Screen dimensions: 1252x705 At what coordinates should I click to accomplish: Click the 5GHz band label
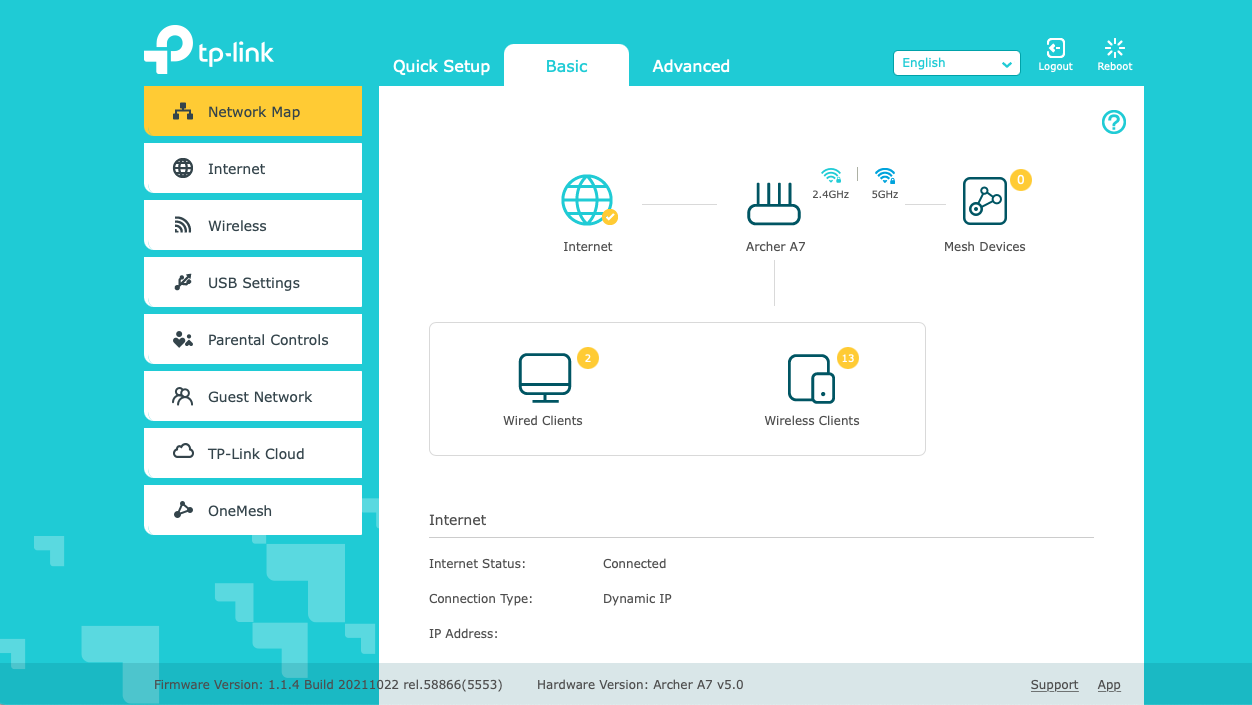(885, 195)
